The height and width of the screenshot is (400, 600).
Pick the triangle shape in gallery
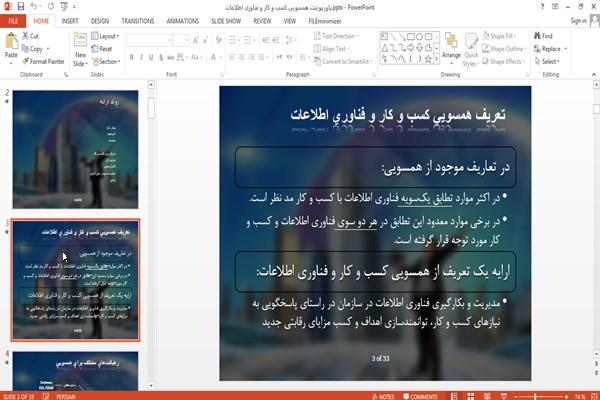point(384,48)
